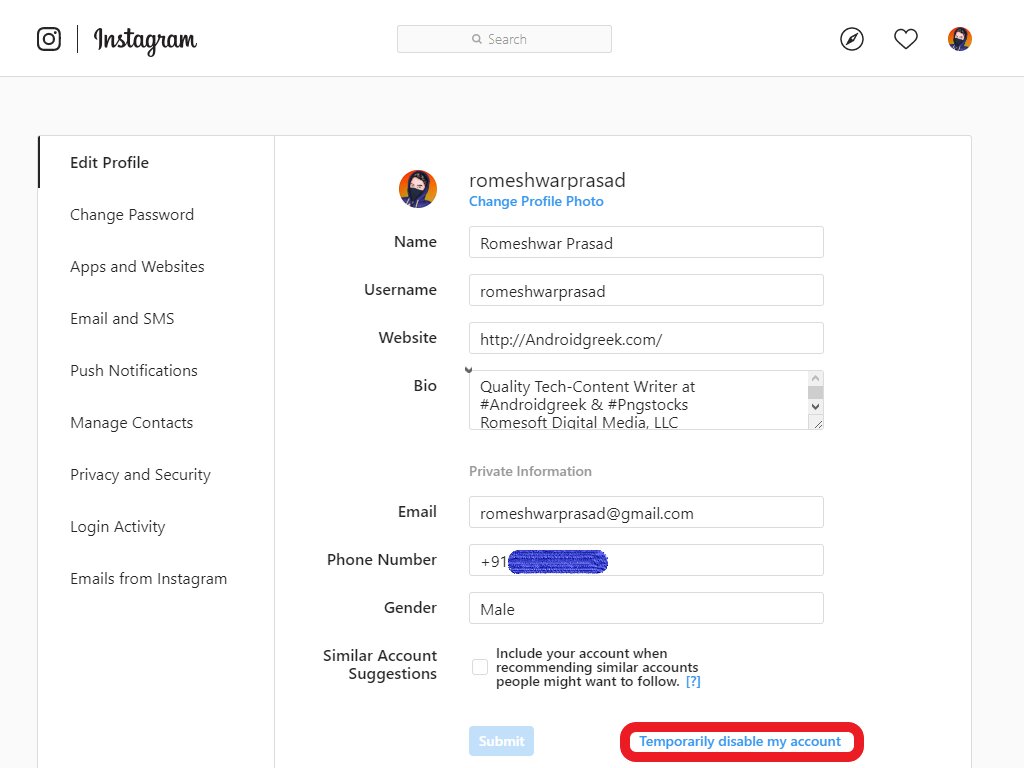
Task: Click the Bio field label
Action: click(425, 385)
